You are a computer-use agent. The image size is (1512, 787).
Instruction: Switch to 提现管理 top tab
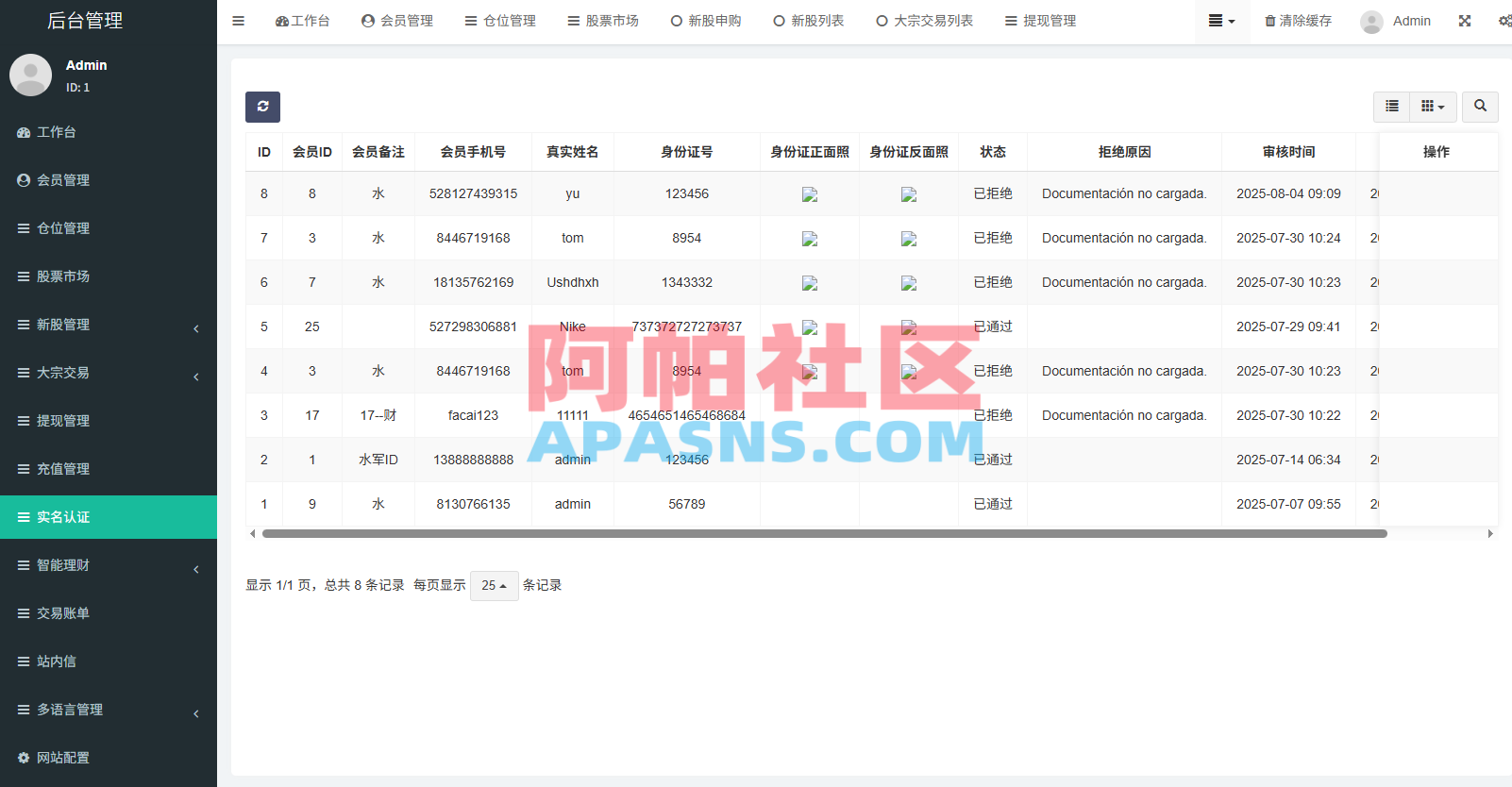[x=1040, y=21]
